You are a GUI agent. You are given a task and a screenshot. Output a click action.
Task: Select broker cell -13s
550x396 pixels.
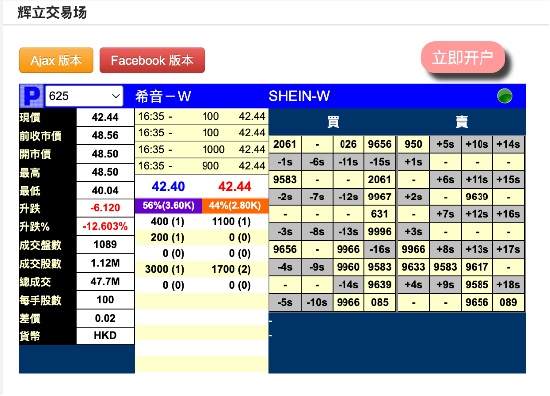click(x=348, y=231)
